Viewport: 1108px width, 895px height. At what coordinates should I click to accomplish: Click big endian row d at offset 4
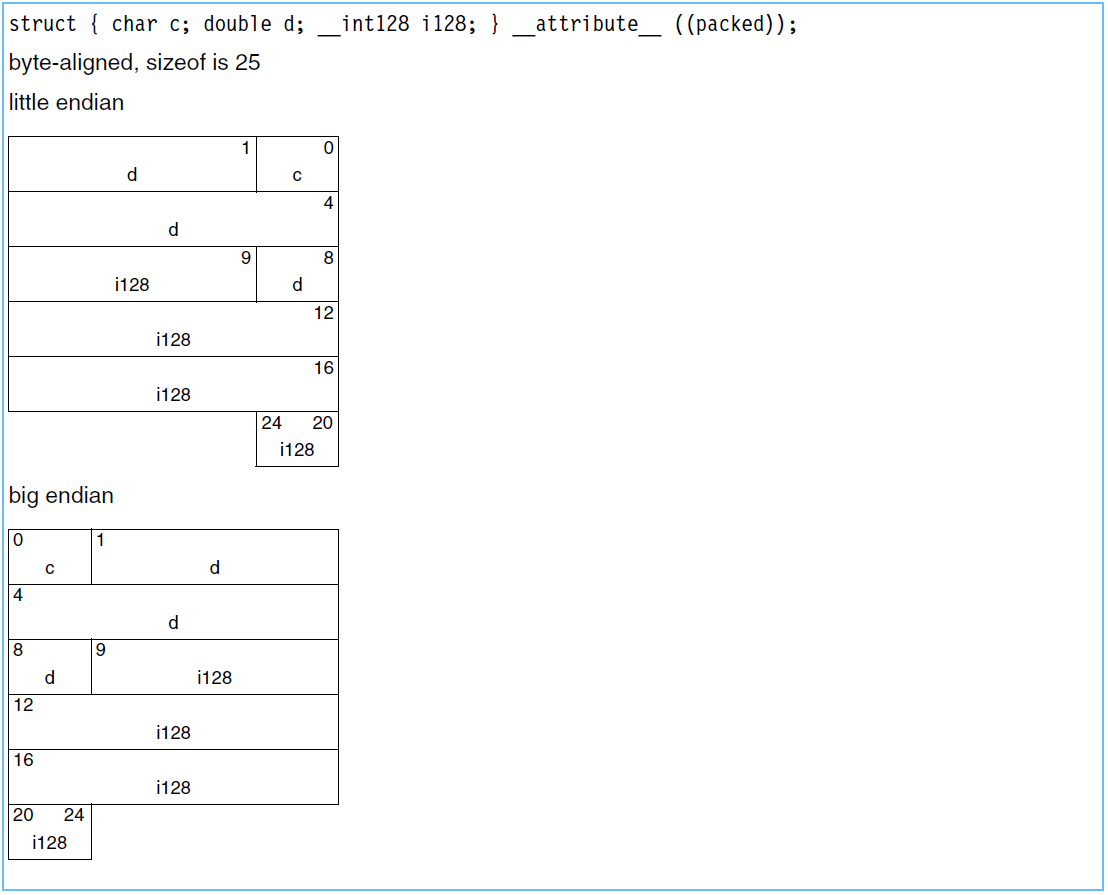coord(173,612)
